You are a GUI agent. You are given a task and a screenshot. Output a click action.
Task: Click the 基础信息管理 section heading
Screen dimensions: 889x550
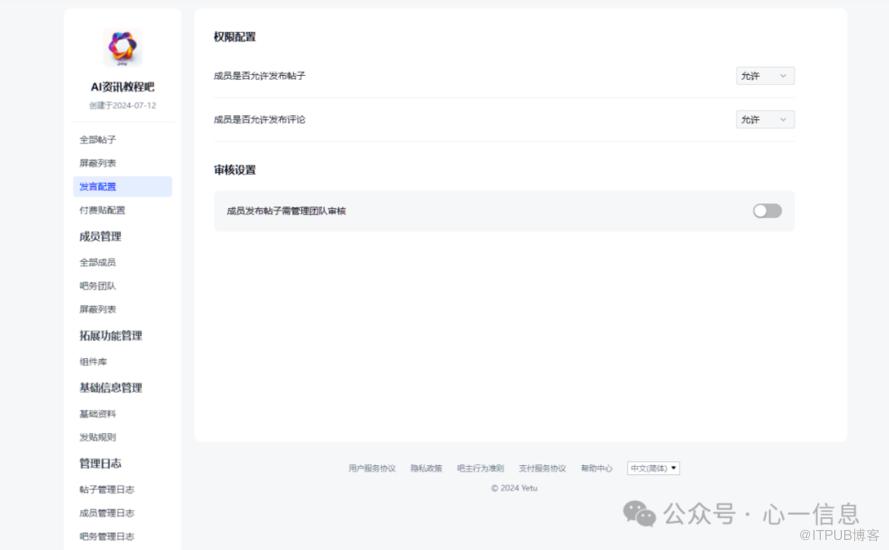[x=111, y=388]
